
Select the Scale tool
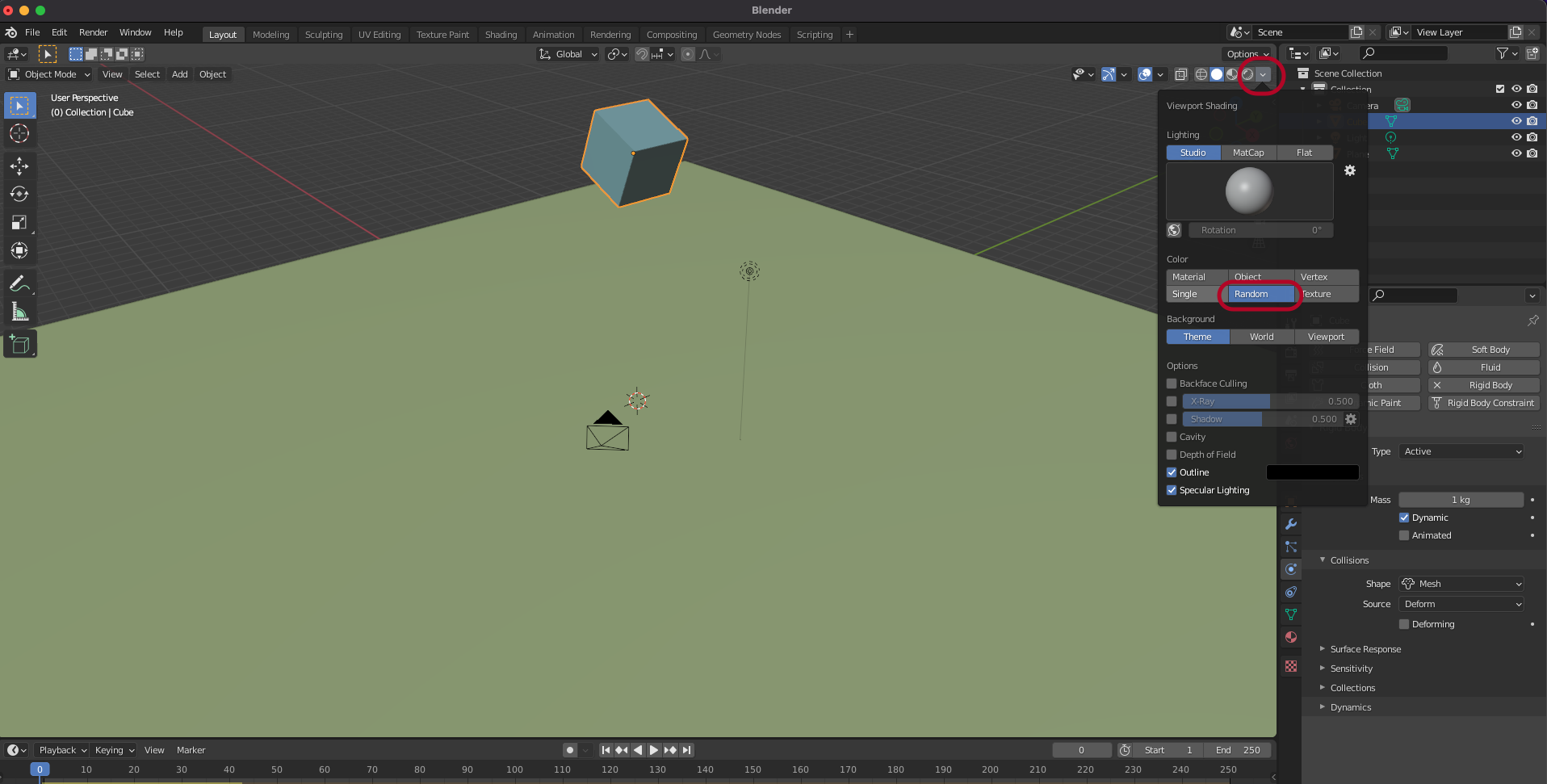pyautogui.click(x=20, y=223)
